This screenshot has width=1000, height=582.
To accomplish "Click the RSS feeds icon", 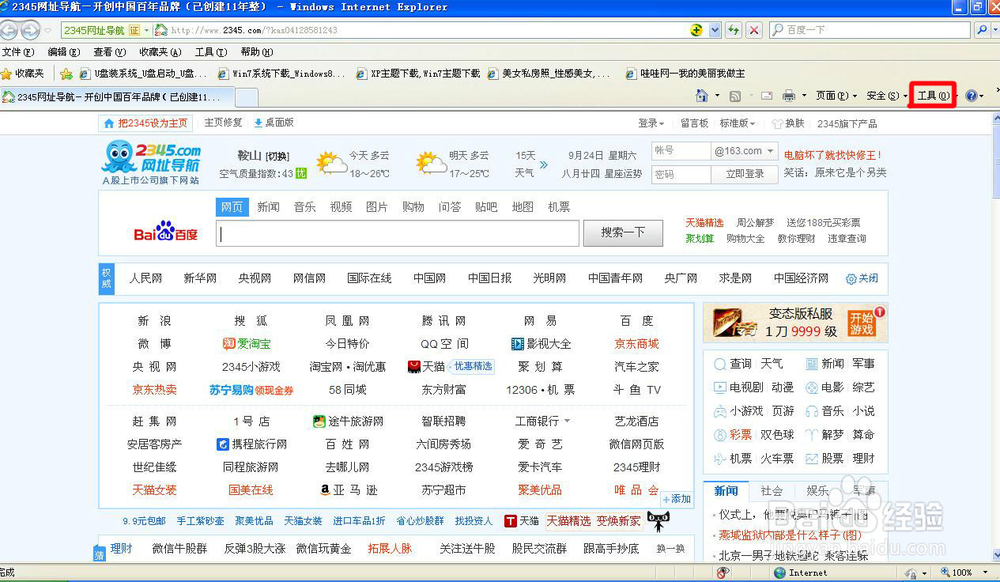I will pos(735,96).
